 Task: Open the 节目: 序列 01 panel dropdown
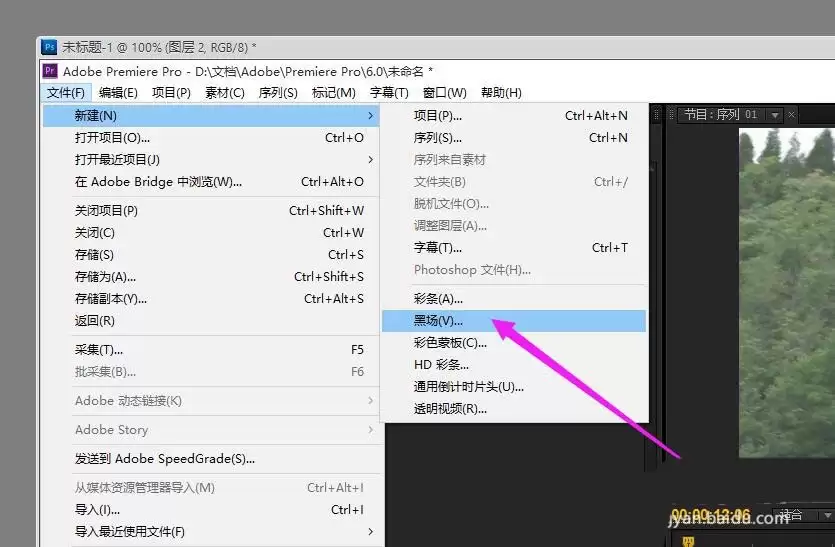tap(775, 115)
